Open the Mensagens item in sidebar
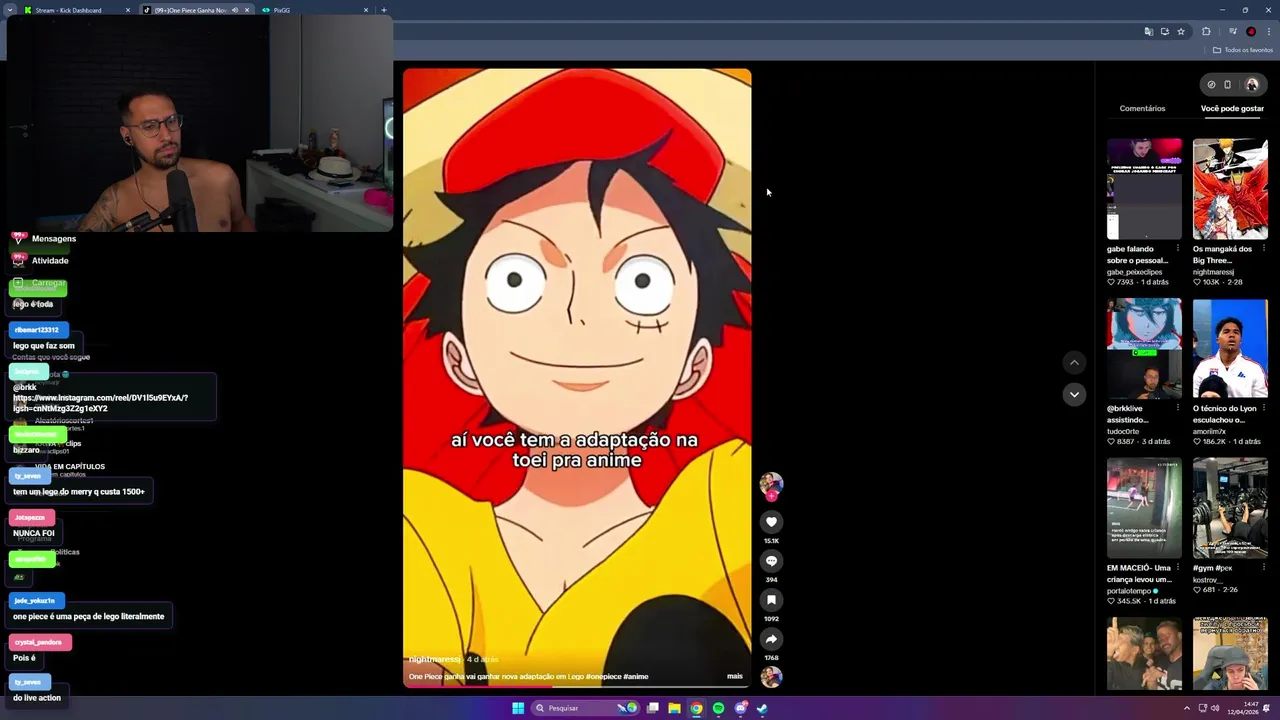The image size is (1280, 720). point(46,239)
